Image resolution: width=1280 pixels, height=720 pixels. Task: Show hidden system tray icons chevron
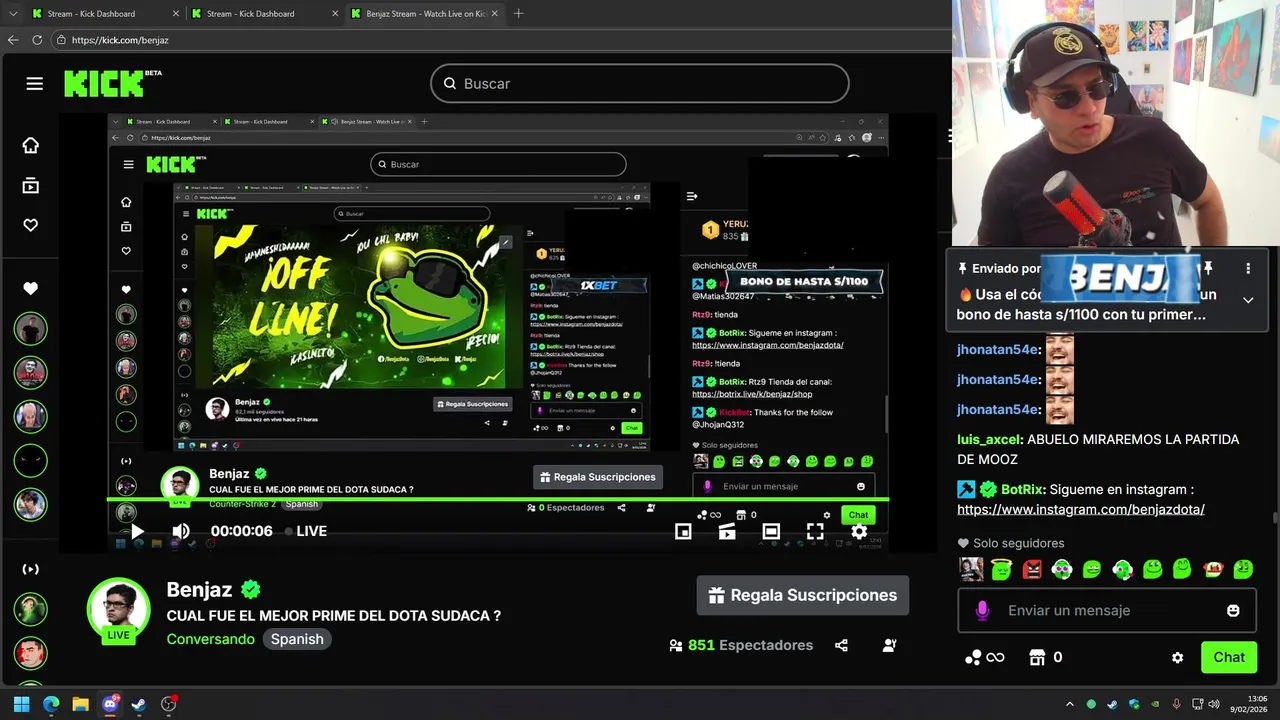(1070, 704)
